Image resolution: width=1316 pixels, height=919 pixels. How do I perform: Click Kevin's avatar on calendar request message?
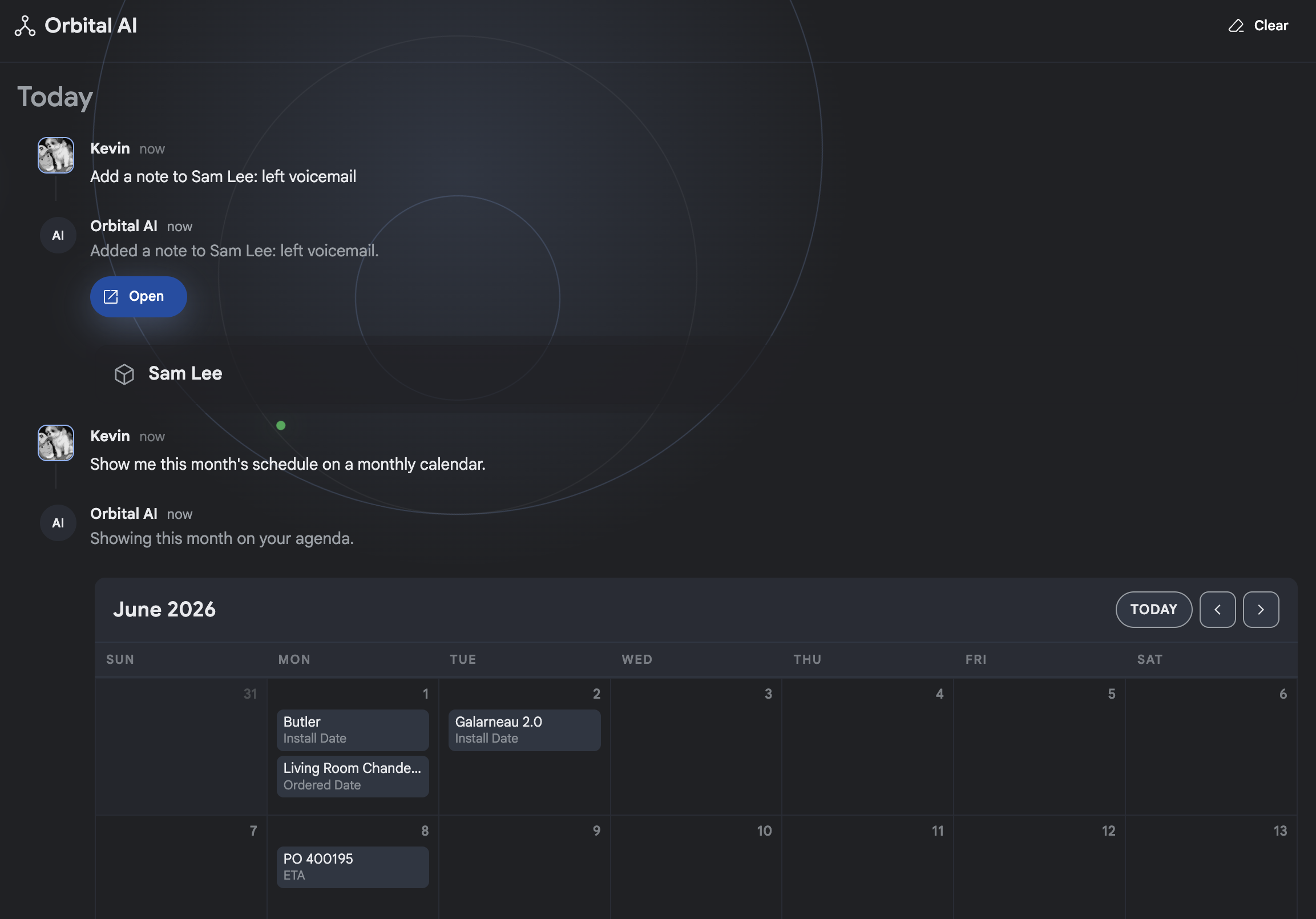pos(55,442)
